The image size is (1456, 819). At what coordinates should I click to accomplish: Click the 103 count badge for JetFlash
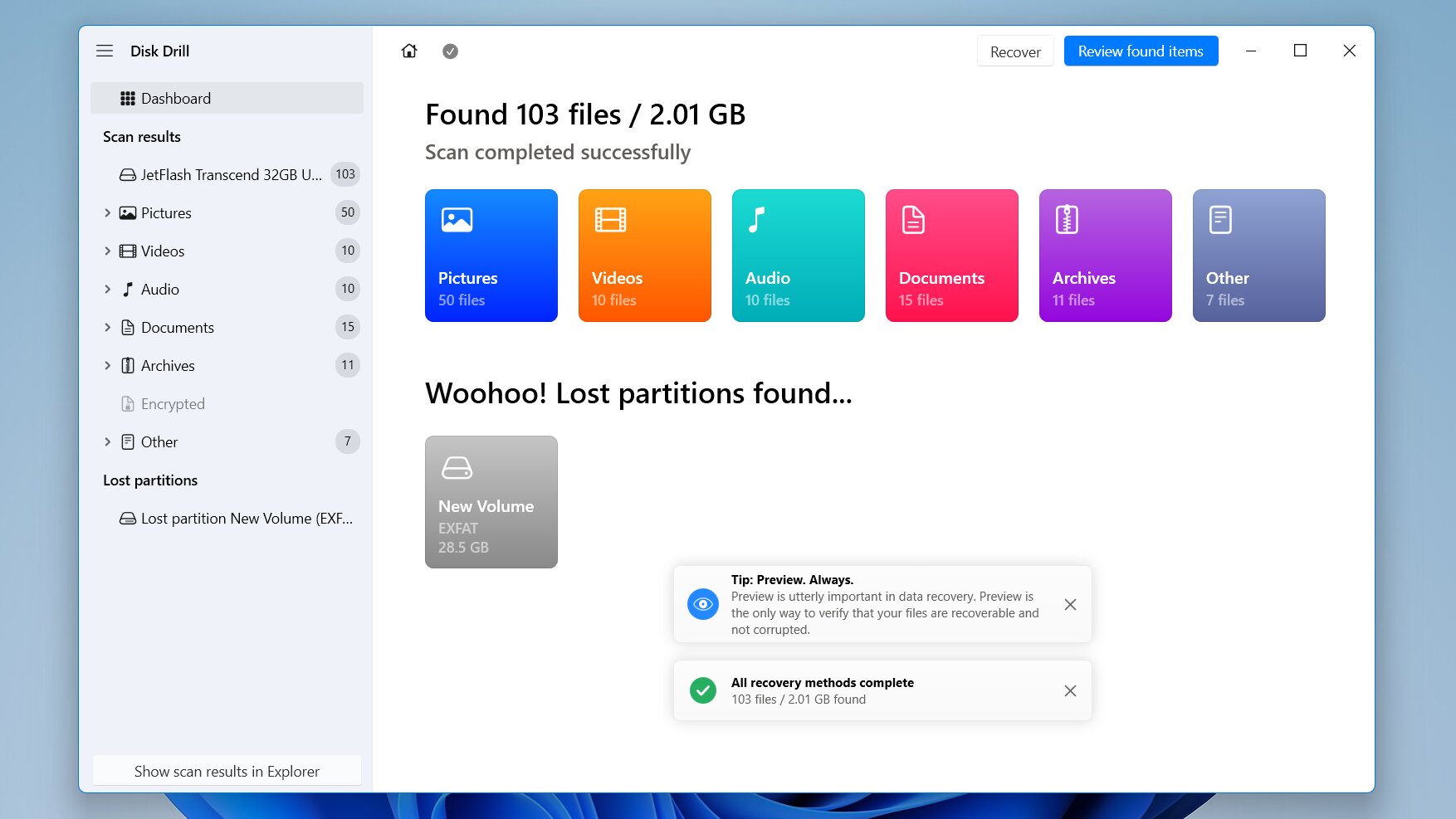click(345, 174)
